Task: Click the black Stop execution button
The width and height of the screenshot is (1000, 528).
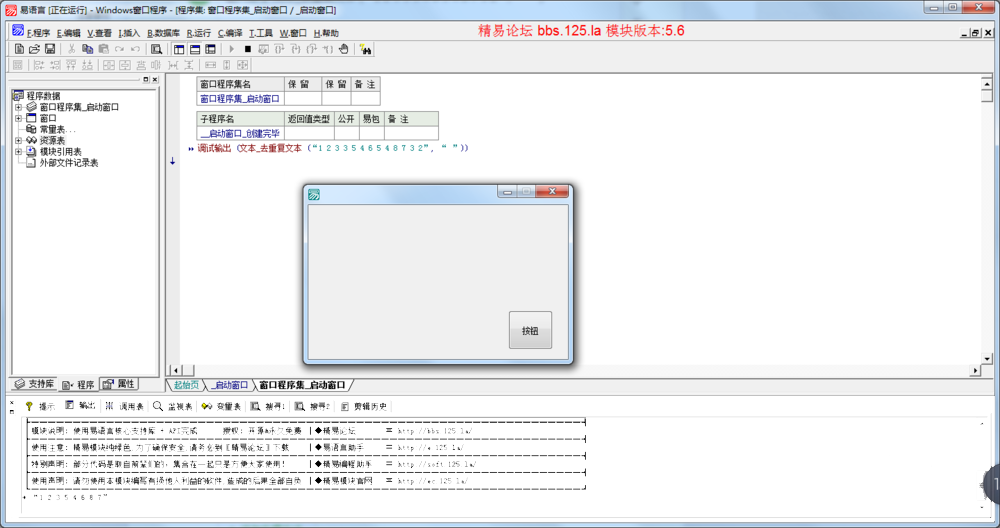Action: [x=247, y=48]
